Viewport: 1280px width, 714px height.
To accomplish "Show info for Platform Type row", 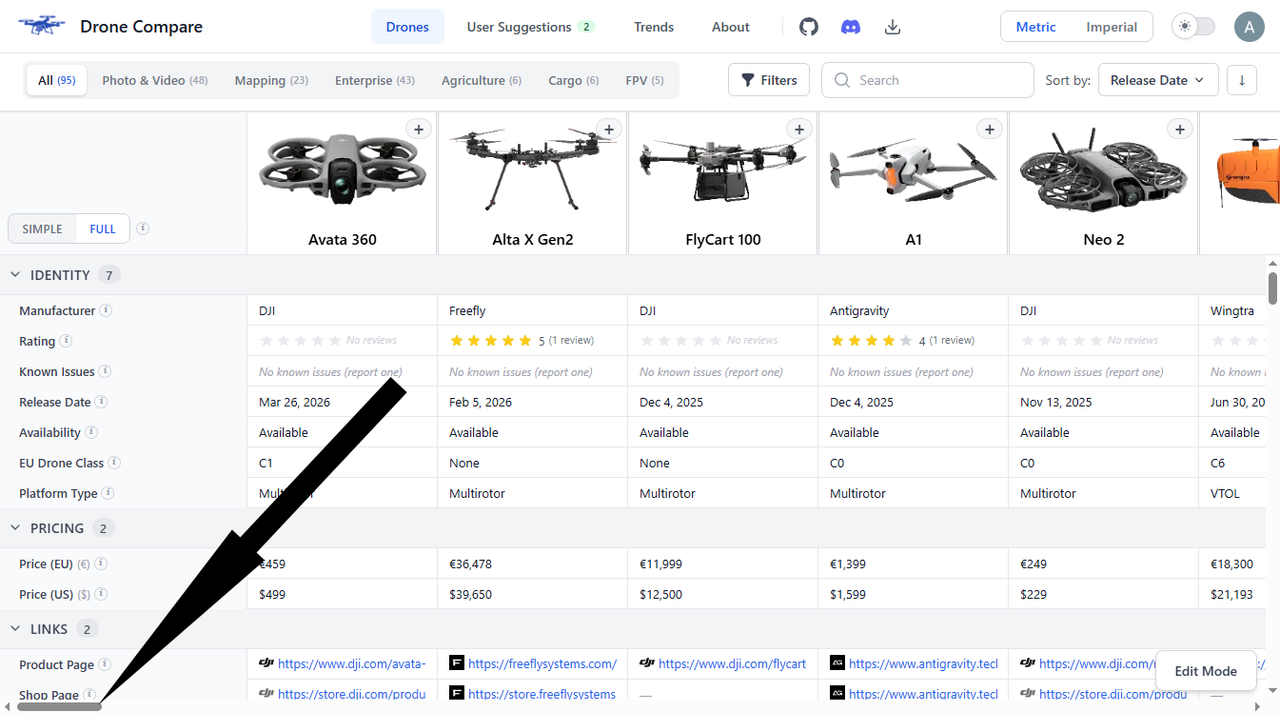I will coord(108,493).
